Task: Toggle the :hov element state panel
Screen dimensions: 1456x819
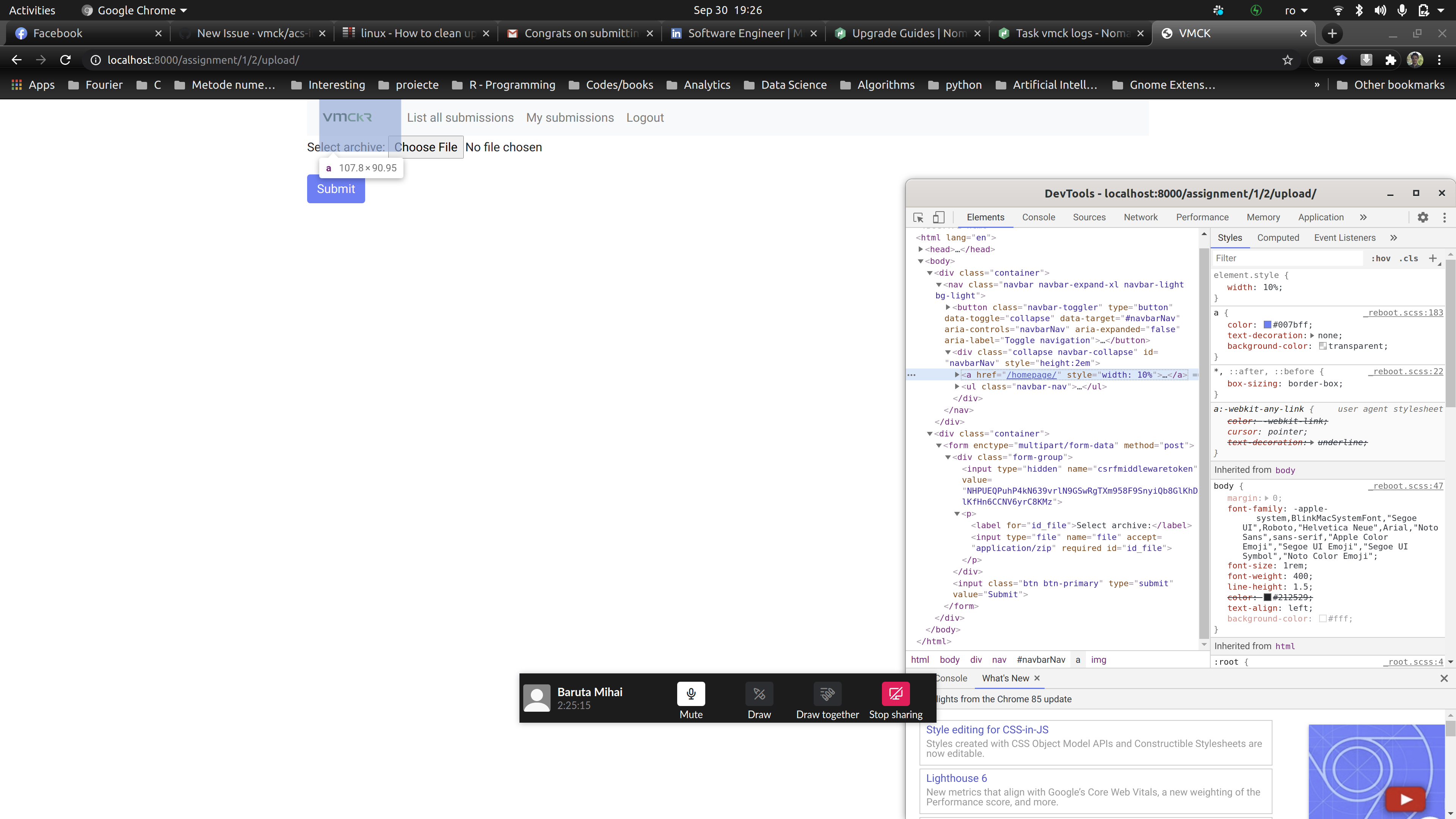Action: tap(1381, 258)
